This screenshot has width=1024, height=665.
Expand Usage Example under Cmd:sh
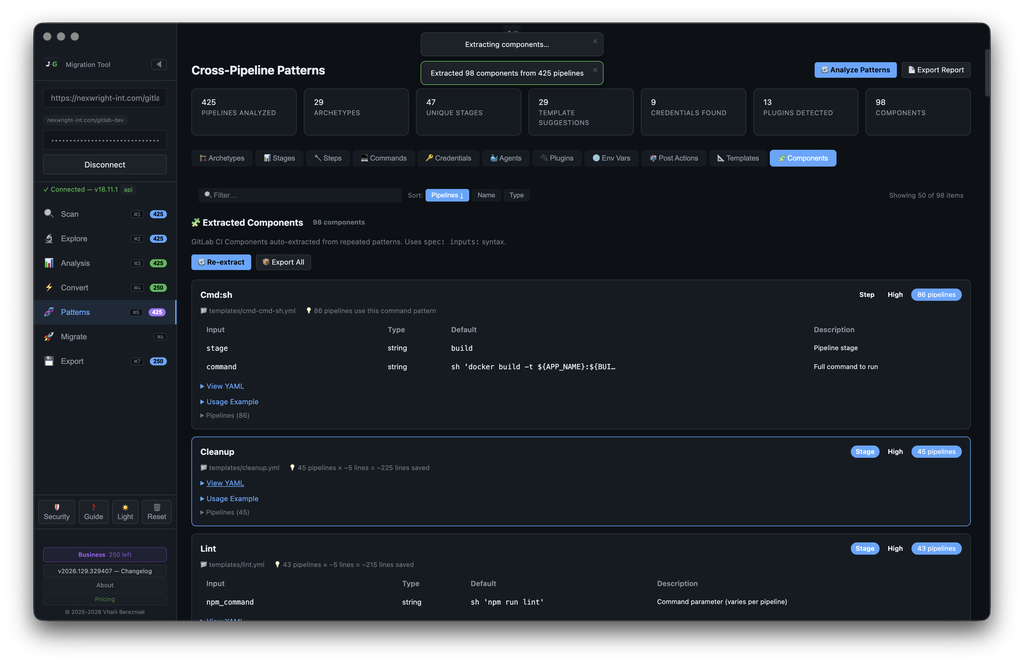coord(229,402)
